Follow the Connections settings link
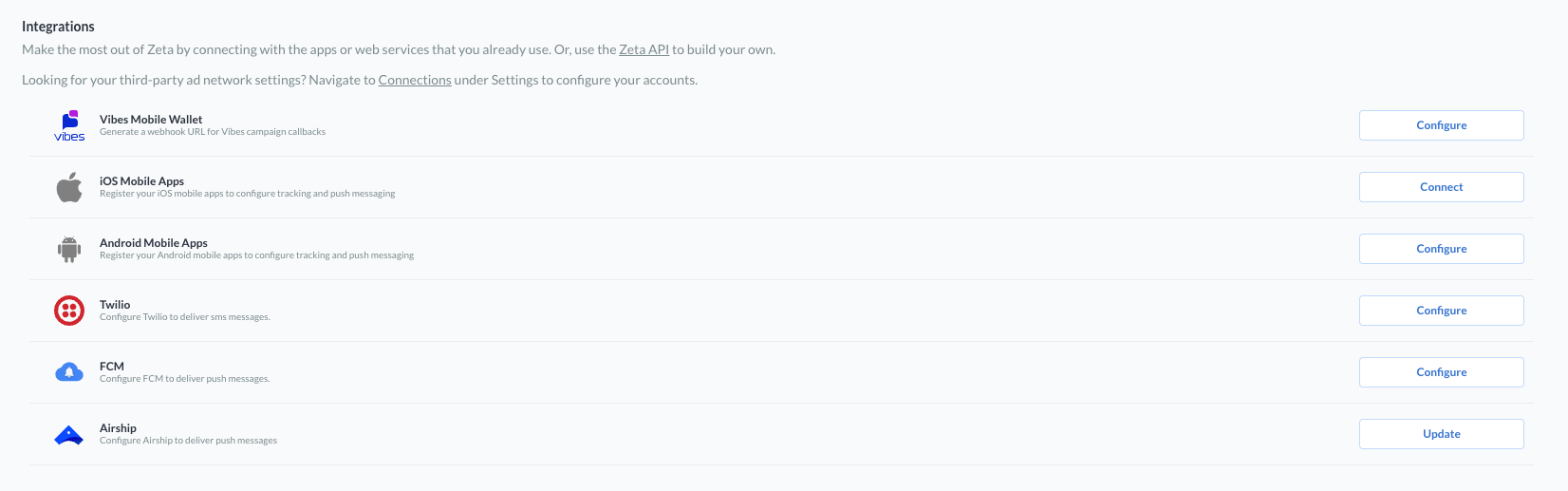The width and height of the screenshot is (1568, 491). [x=415, y=80]
